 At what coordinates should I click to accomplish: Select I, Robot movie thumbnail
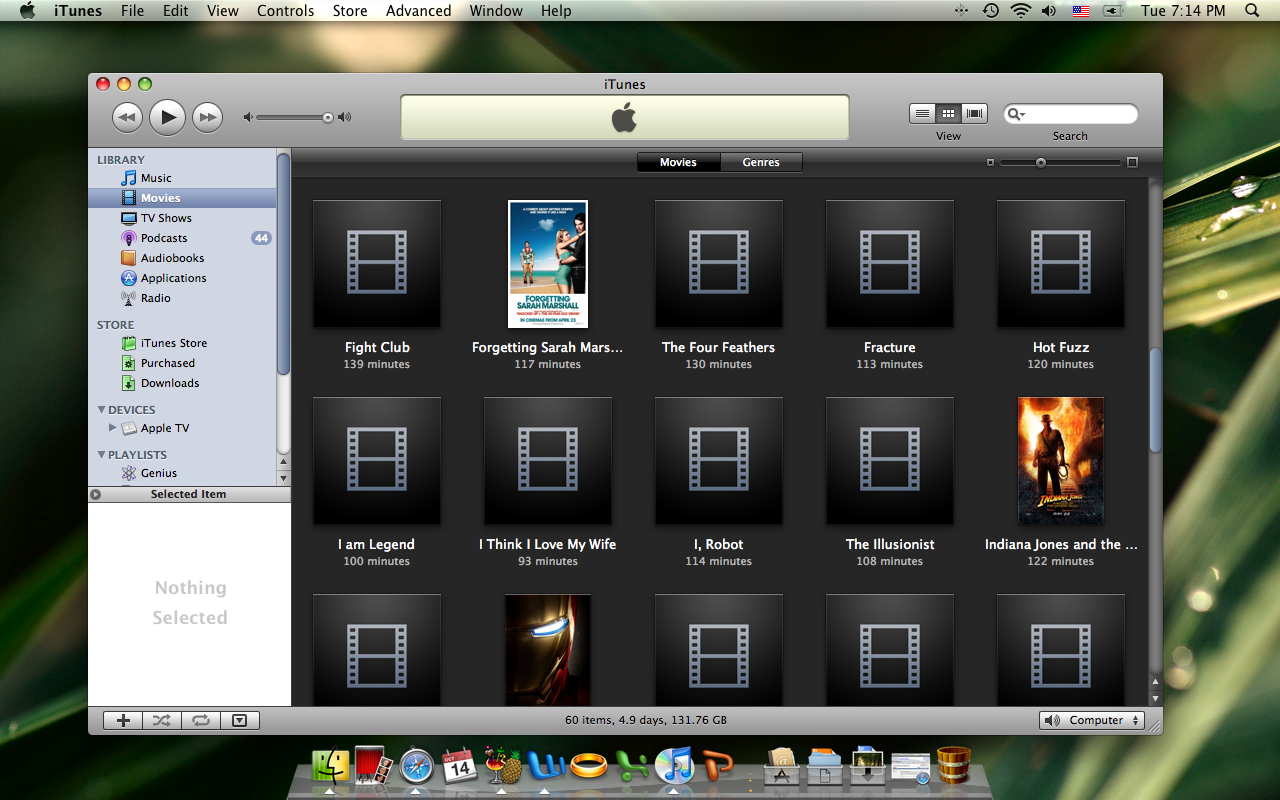(719, 461)
